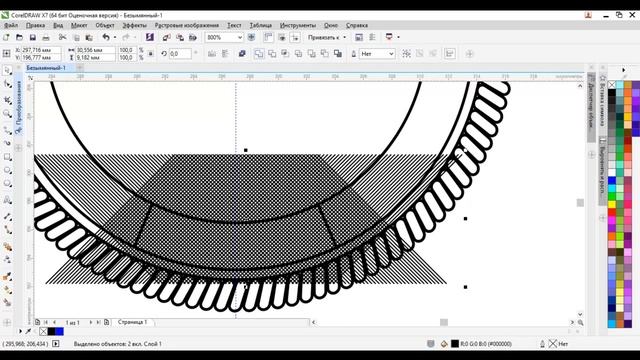Click the Create Boundary icon
Viewport: 640px width, 360px height.
[338, 54]
